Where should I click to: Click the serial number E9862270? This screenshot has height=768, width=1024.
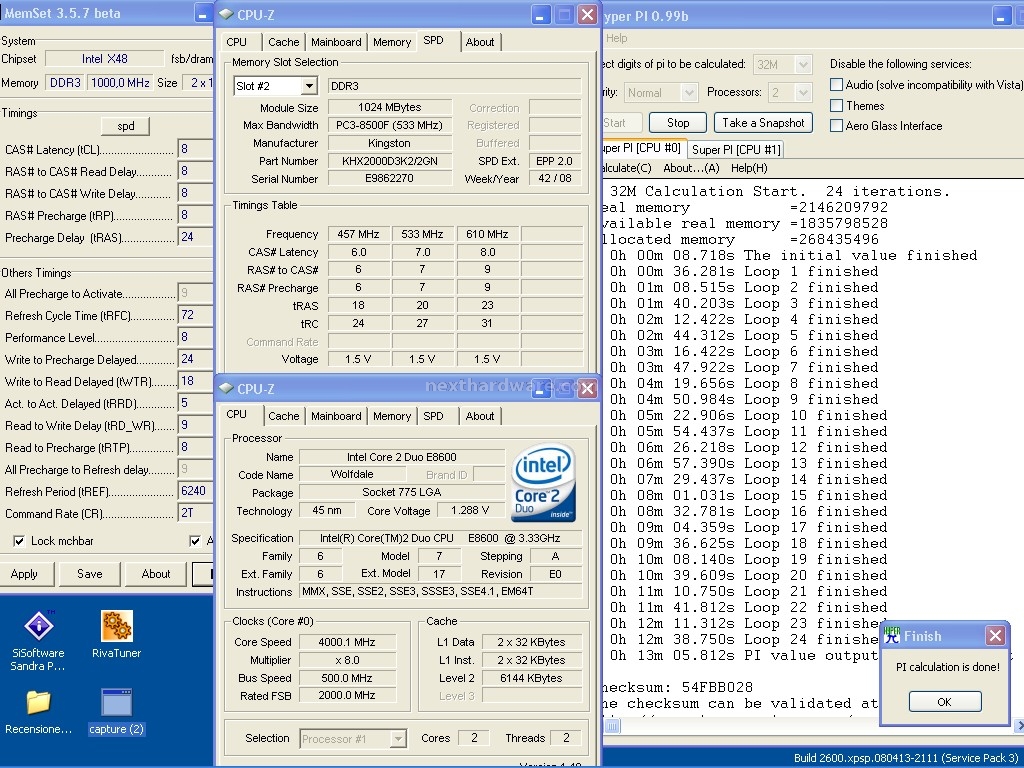390,178
